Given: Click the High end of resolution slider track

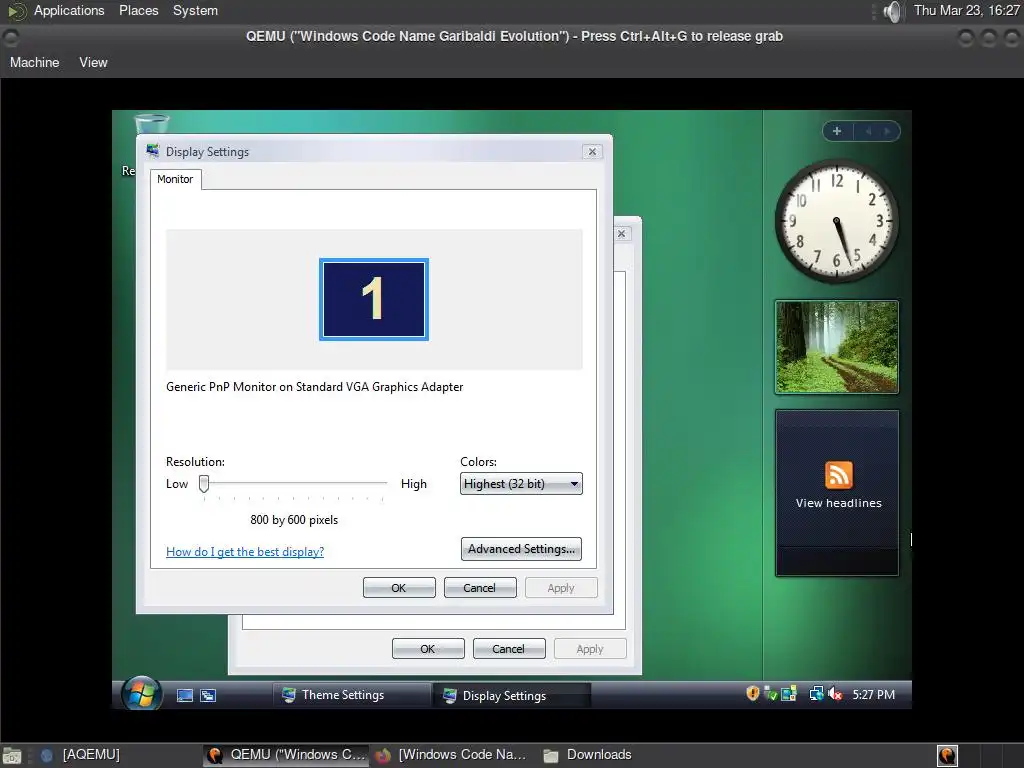Looking at the screenshot, I should 384,483.
